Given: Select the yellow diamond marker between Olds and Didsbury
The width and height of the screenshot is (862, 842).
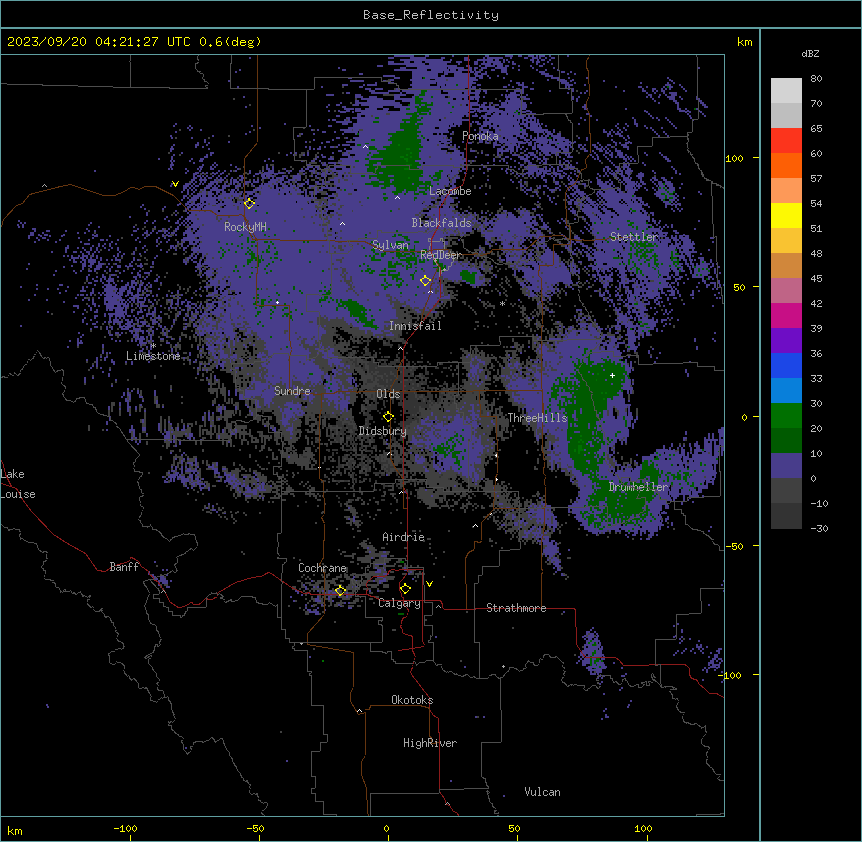Looking at the screenshot, I should (x=389, y=417).
